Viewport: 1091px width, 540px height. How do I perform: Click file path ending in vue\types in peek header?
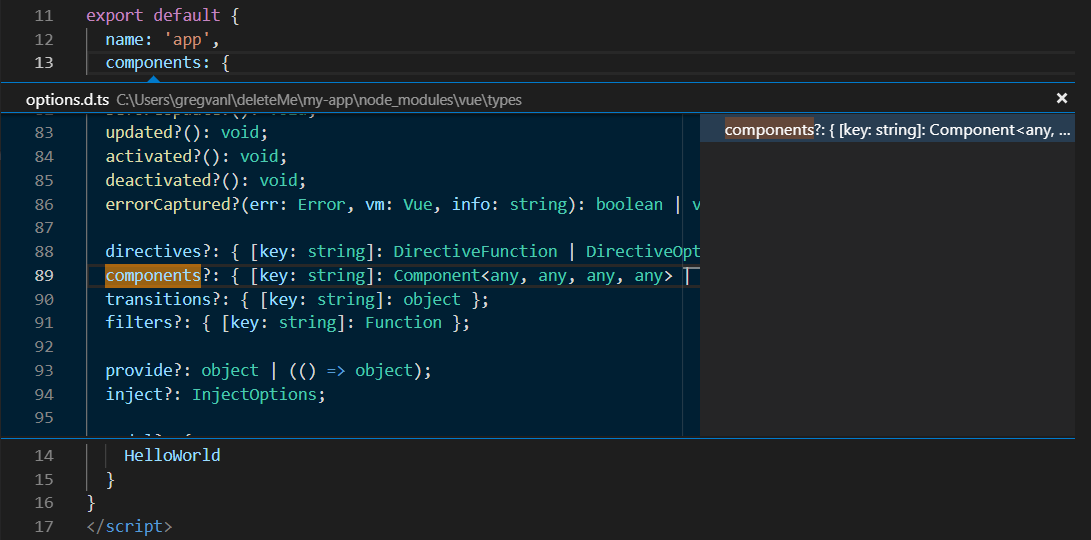click(x=319, y=100)
